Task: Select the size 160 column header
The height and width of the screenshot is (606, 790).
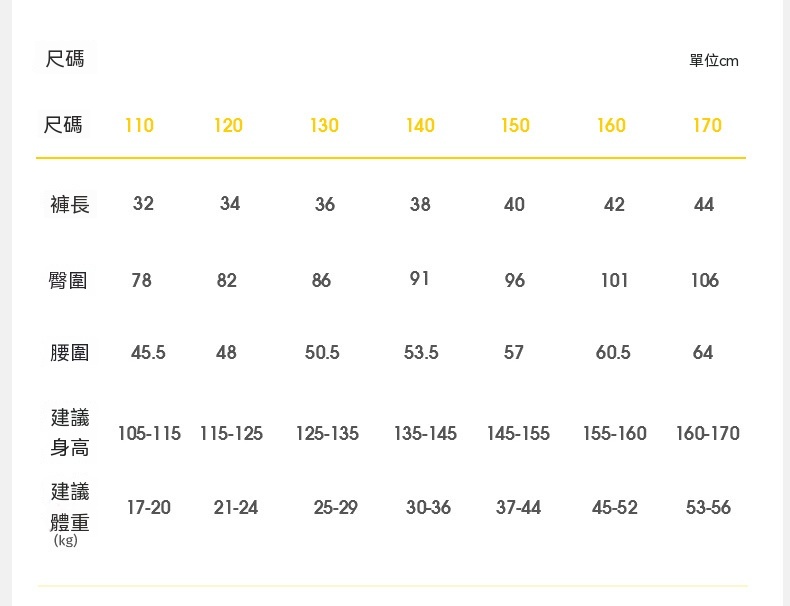Action: click(611, 126)
